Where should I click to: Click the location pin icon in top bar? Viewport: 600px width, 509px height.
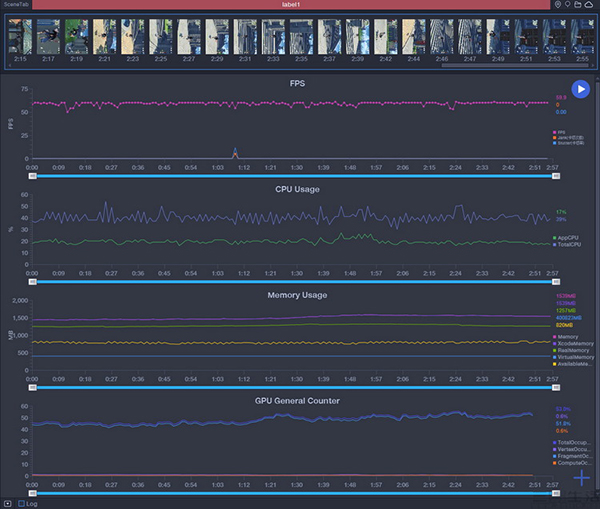pos(557,5)
